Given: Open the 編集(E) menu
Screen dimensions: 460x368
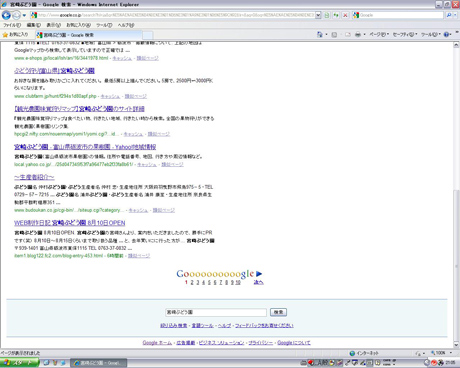Looking at the screenshot, I should 33,25.
